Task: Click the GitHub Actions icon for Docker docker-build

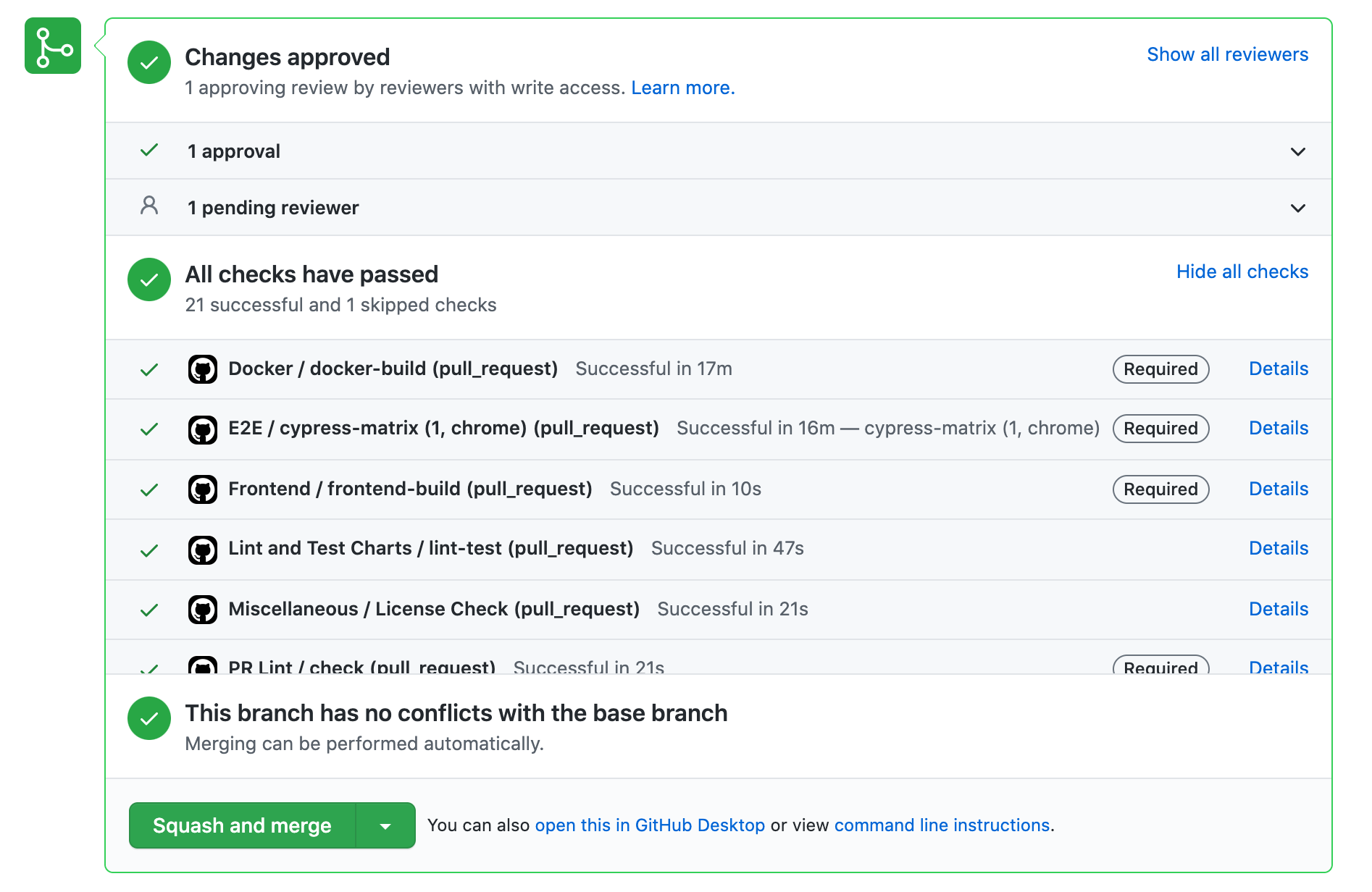Action: pos(204,369)
